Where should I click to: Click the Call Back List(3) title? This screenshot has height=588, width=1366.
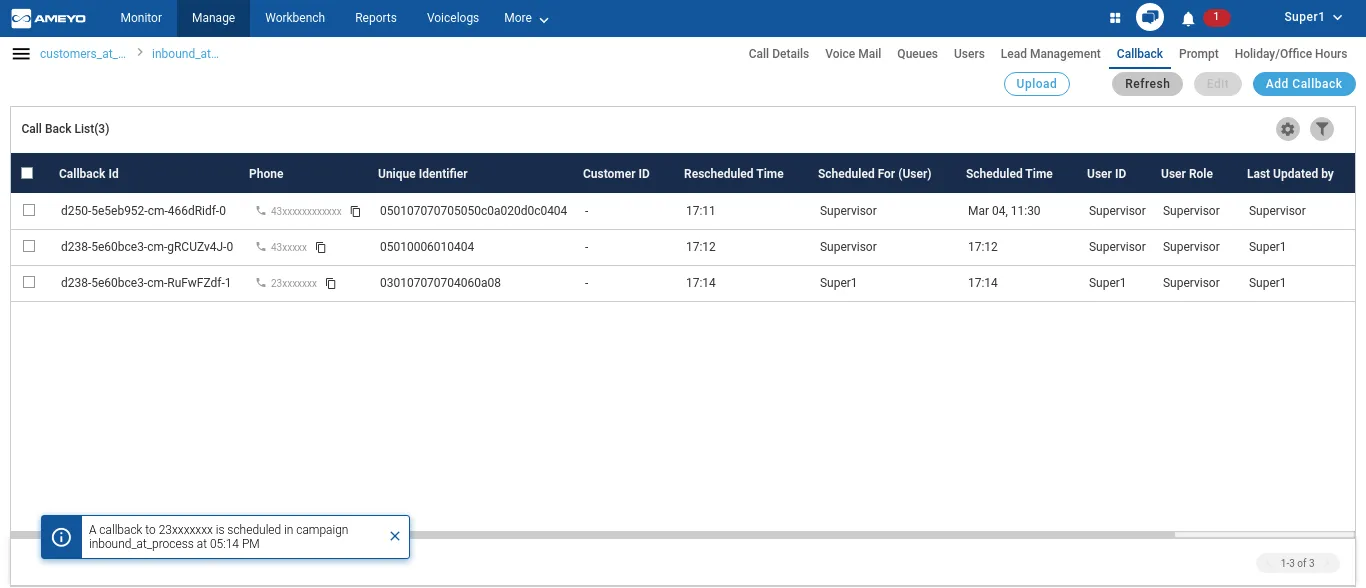coord(65,129)
